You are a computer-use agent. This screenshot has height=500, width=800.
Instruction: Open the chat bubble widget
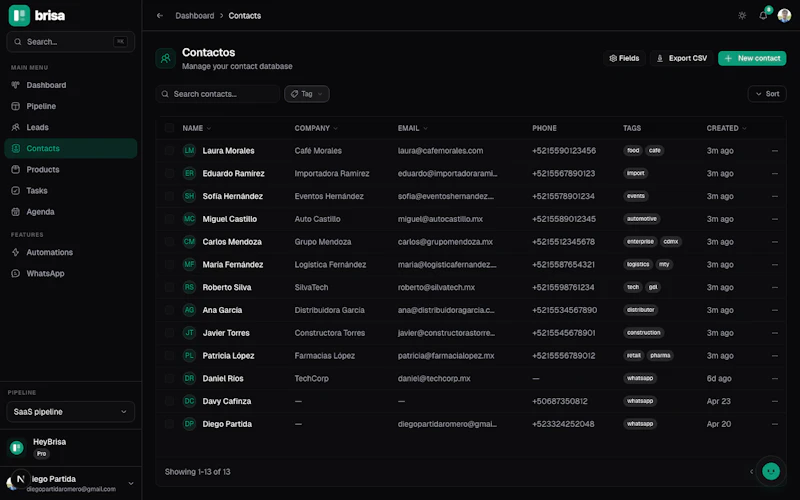click(x=770, y=471)
